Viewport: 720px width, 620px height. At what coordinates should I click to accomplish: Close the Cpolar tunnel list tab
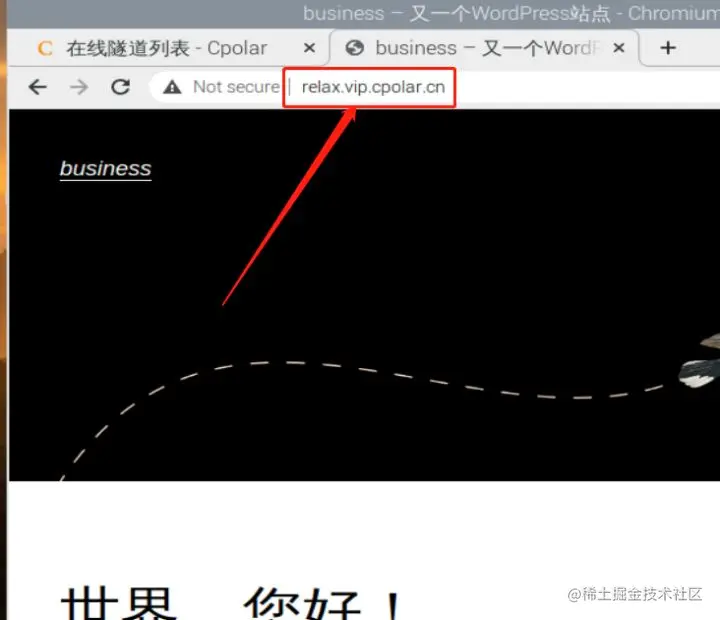coord(309,48)
